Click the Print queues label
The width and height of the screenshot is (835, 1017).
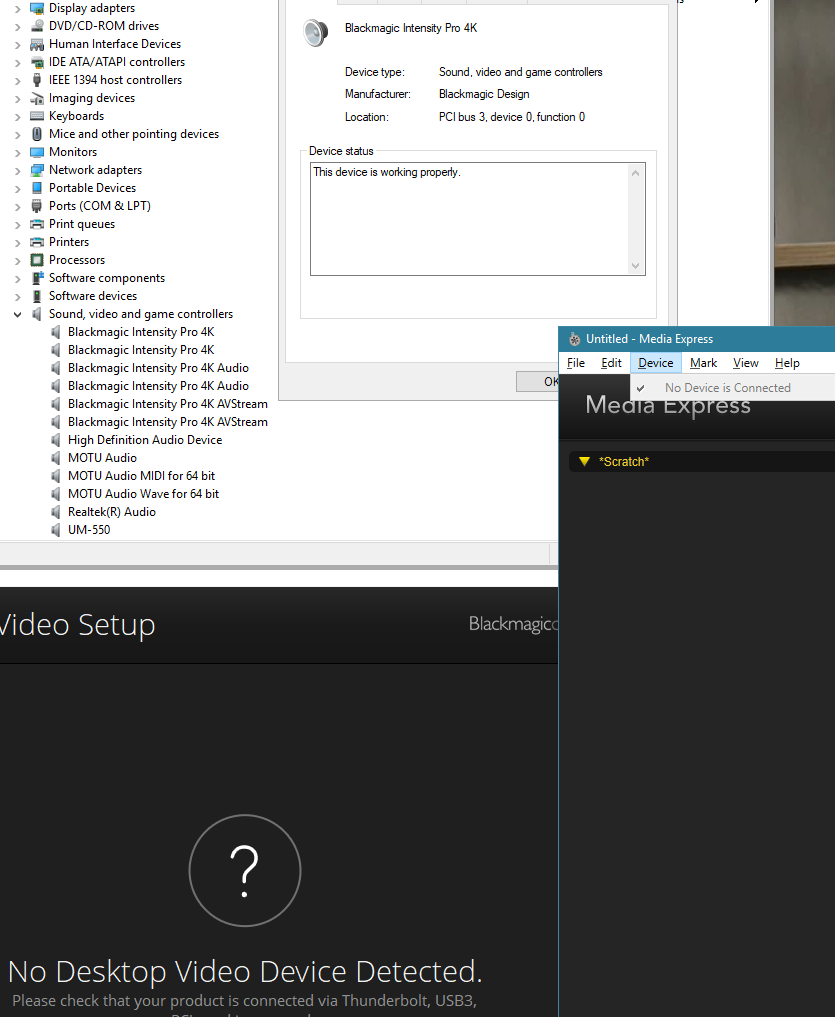pyautogui.click(x=82, y=224)
